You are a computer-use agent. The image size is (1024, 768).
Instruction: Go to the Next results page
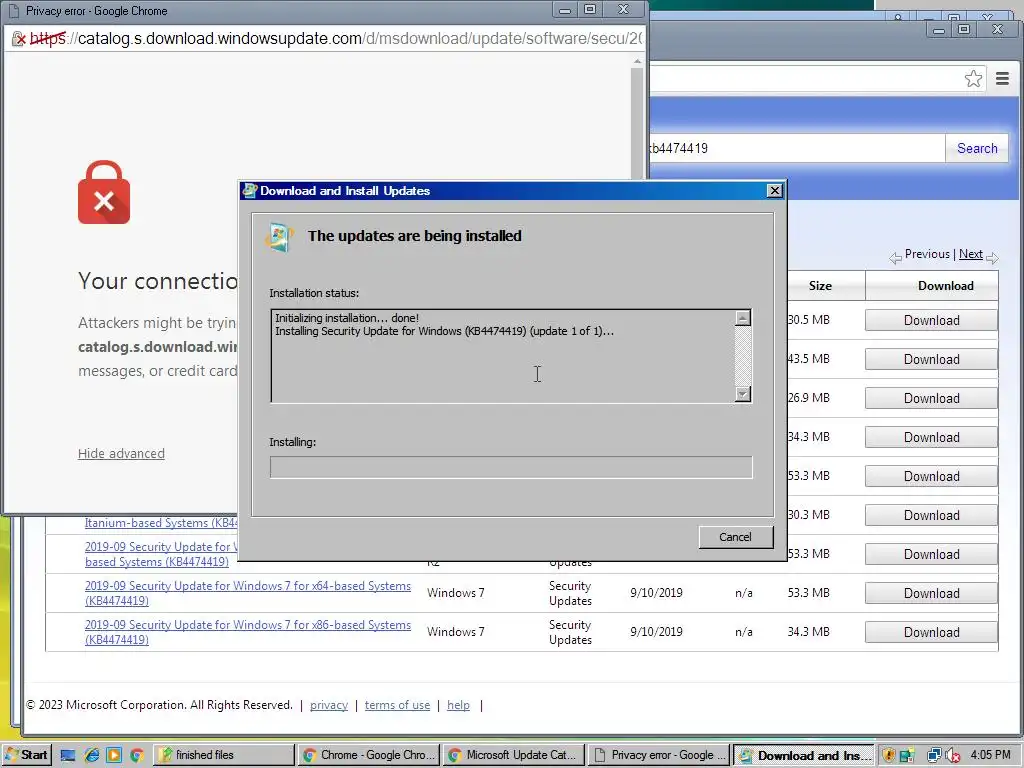pos(970,254)
